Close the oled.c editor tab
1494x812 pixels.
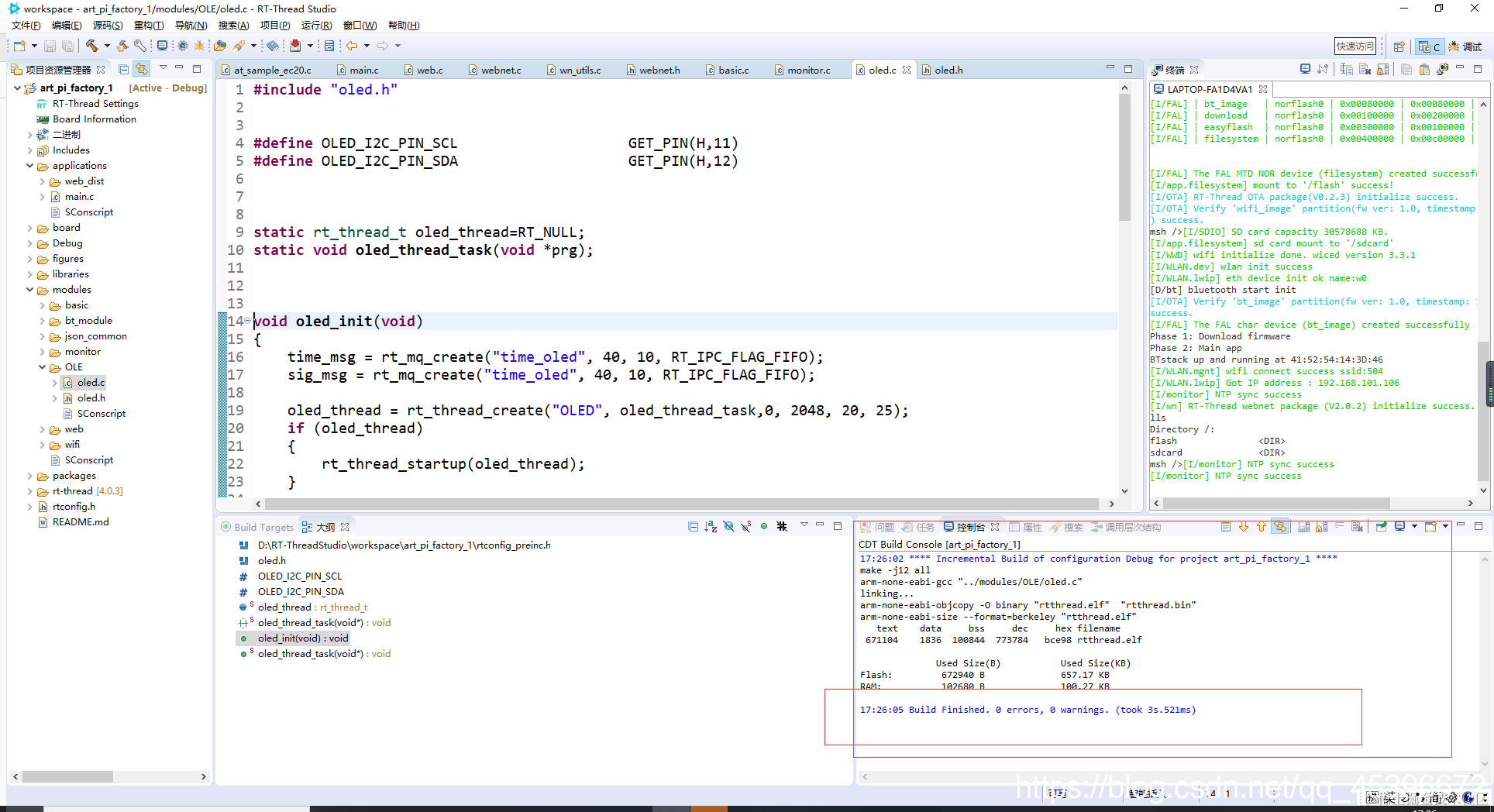907,70
